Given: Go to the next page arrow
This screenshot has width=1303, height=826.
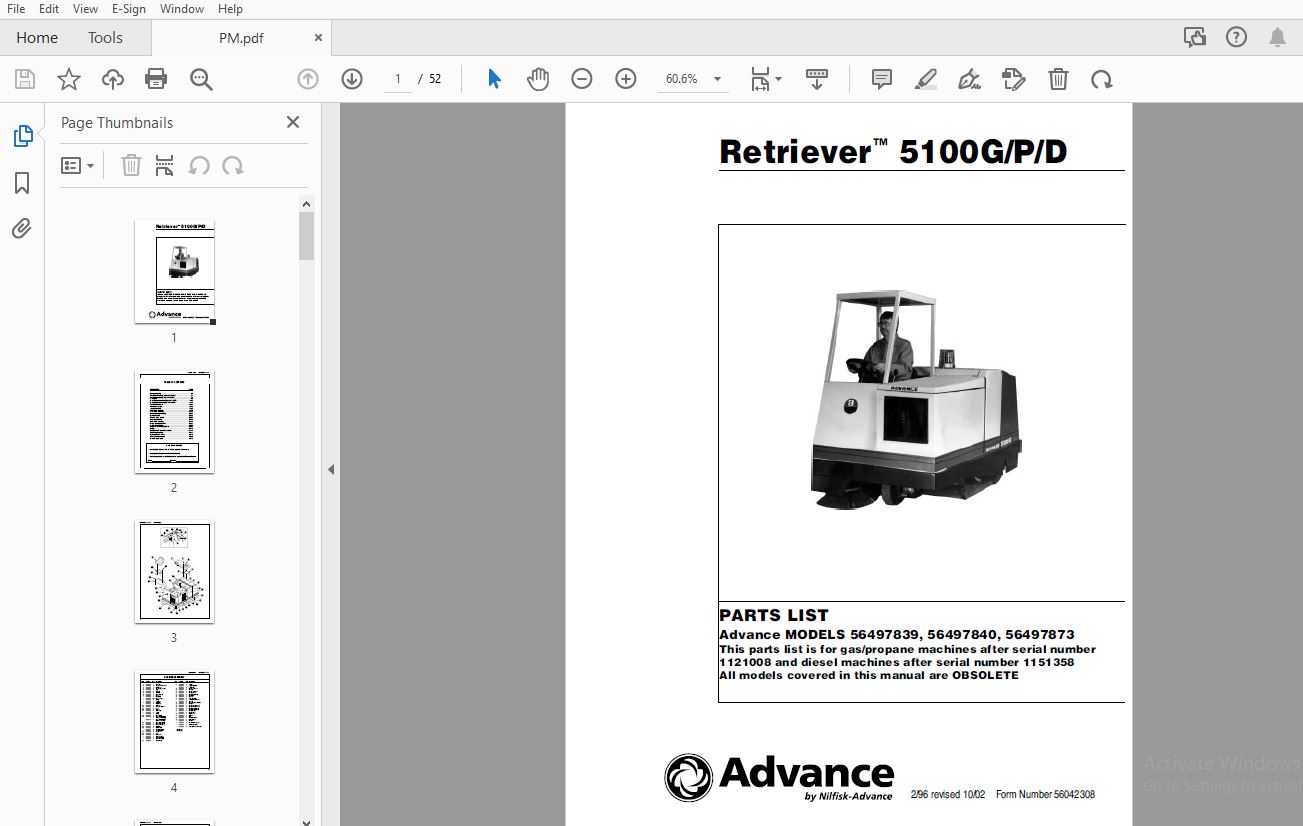Looking at the screenshot, I should pyautogui.click(x=352, y=79).
